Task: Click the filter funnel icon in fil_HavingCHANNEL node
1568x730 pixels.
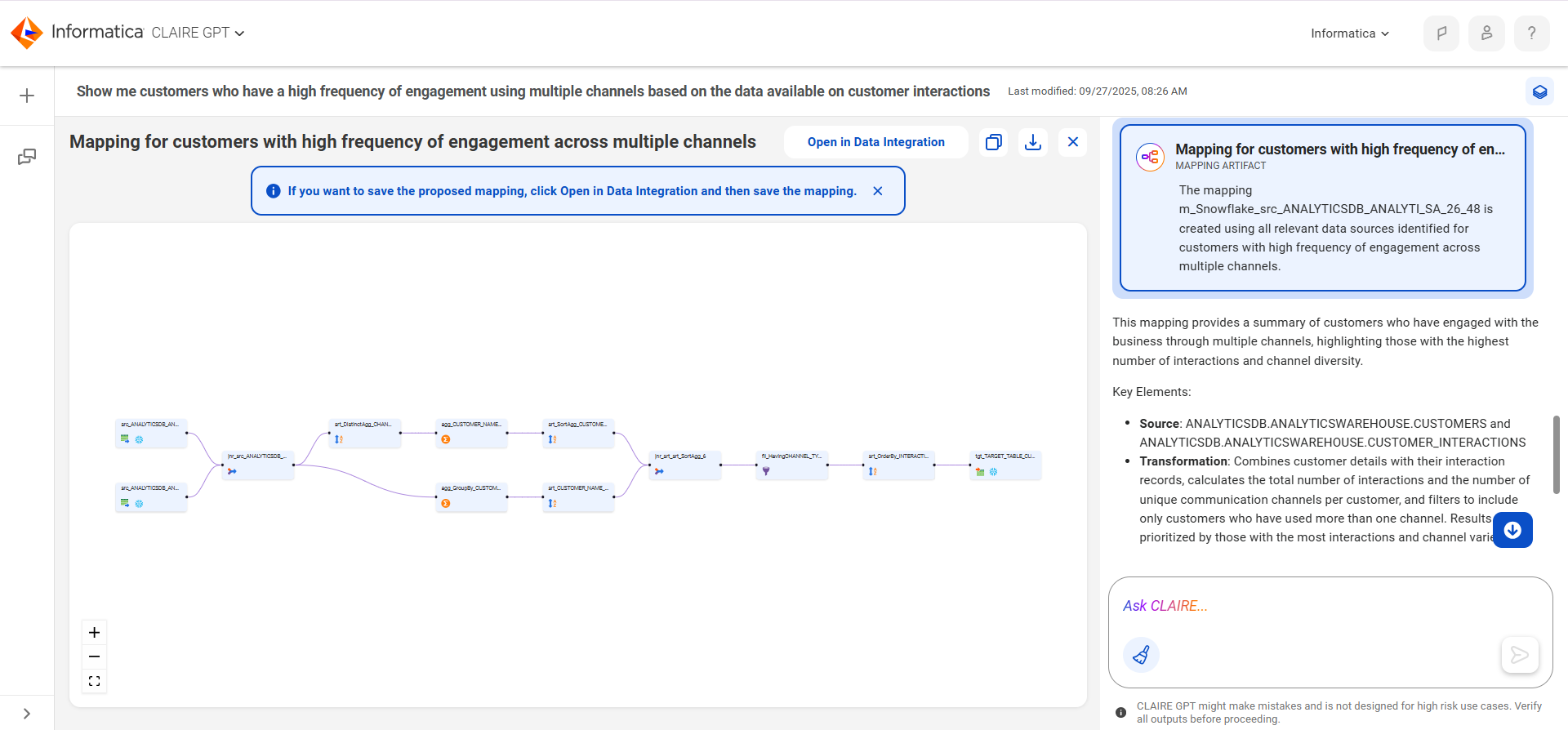Action: 766,471
